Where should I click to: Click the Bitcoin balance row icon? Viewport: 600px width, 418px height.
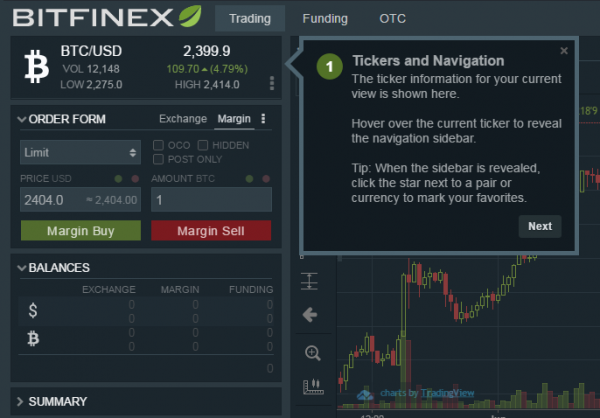(x=33, y=339)
